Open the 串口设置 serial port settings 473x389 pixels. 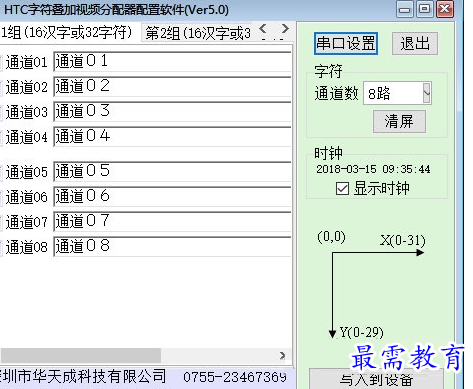pyautogui.click(x=345, y=43)
